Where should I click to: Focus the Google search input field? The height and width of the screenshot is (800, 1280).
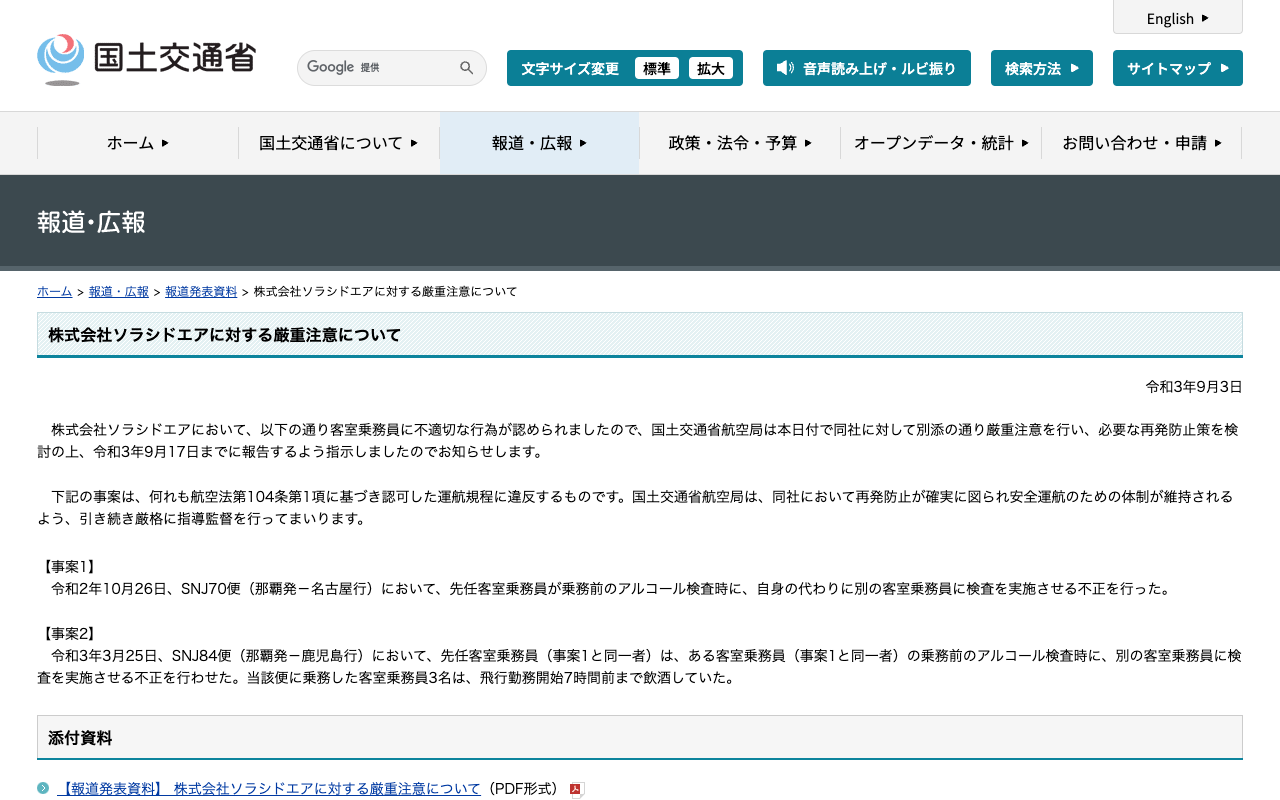coord(378,68)
